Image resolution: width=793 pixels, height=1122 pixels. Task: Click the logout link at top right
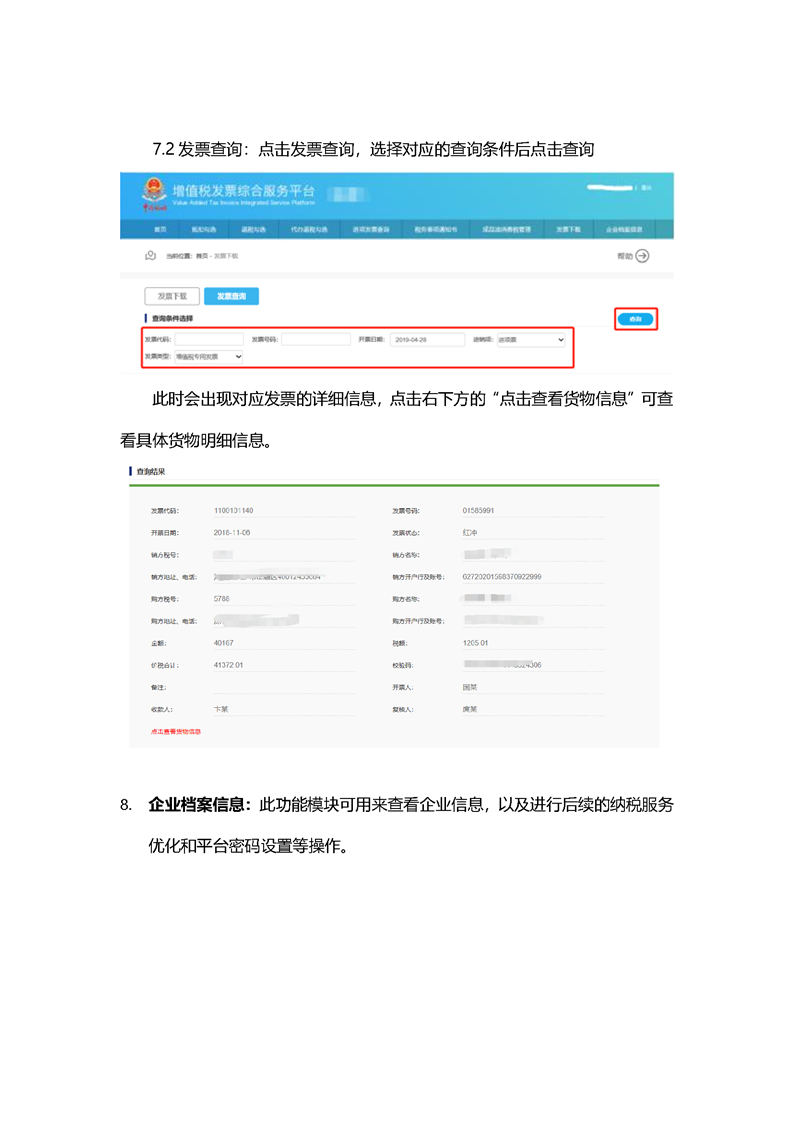click(646, 187)
